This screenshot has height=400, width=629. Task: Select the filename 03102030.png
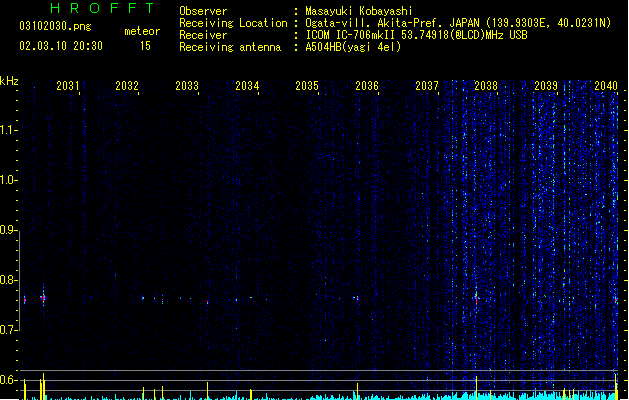[55, 26]
